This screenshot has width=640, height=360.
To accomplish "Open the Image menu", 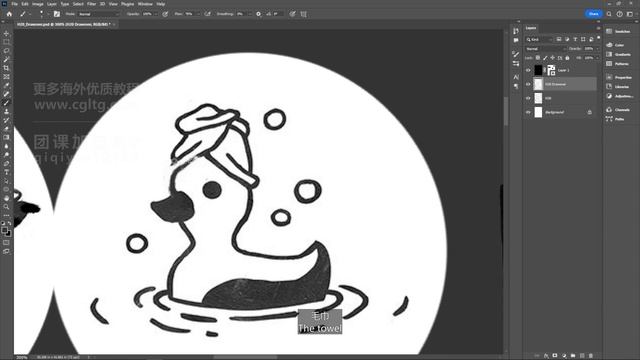I will pyautogui.click(x=38, y=4).
